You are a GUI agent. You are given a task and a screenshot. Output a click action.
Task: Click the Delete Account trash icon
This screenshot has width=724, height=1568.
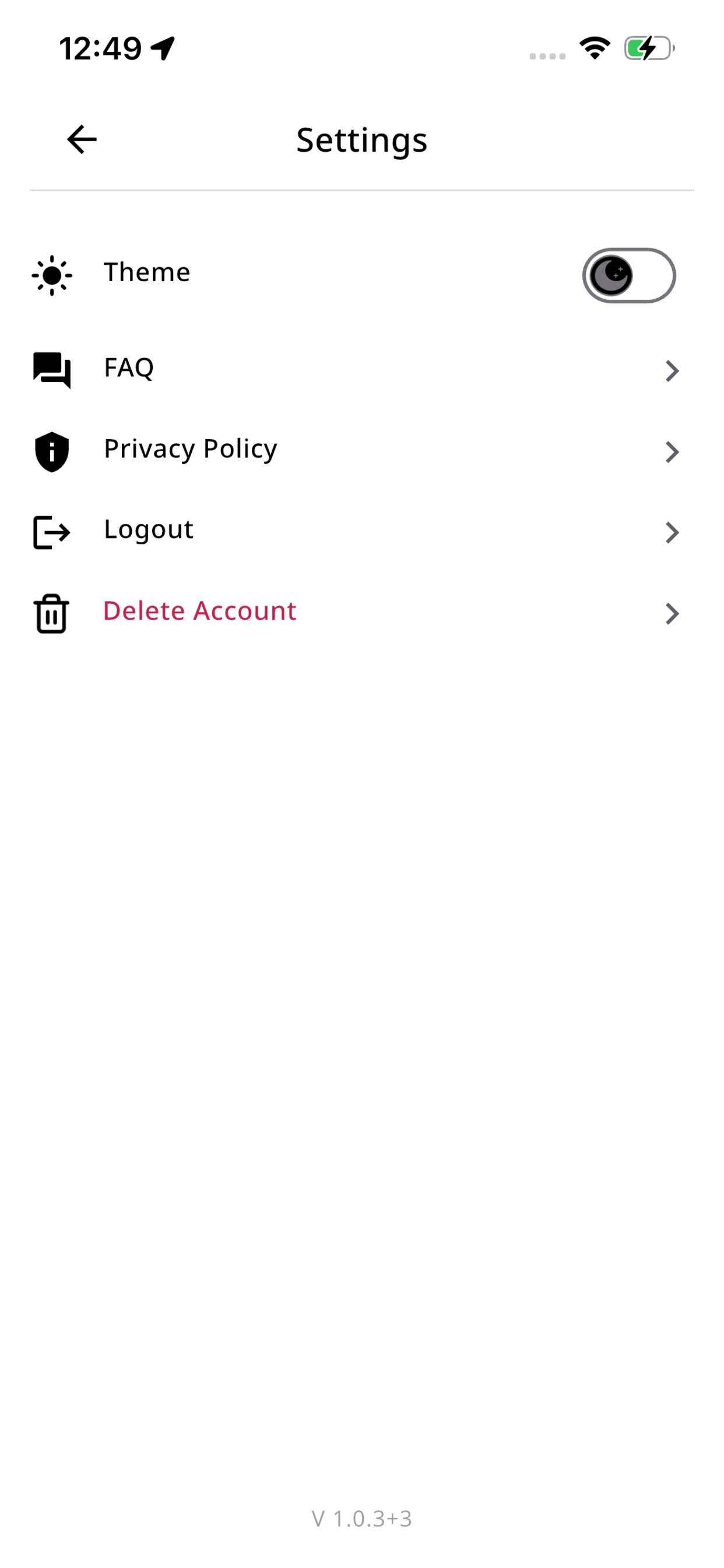[x=51, y=614]
